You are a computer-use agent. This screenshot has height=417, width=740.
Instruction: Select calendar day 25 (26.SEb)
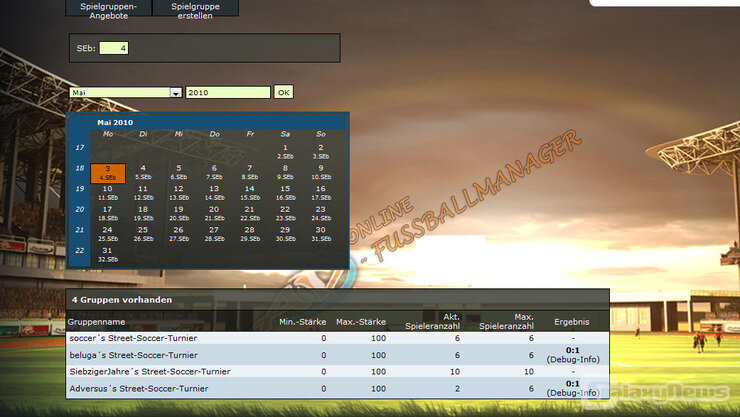pos(143,234)
